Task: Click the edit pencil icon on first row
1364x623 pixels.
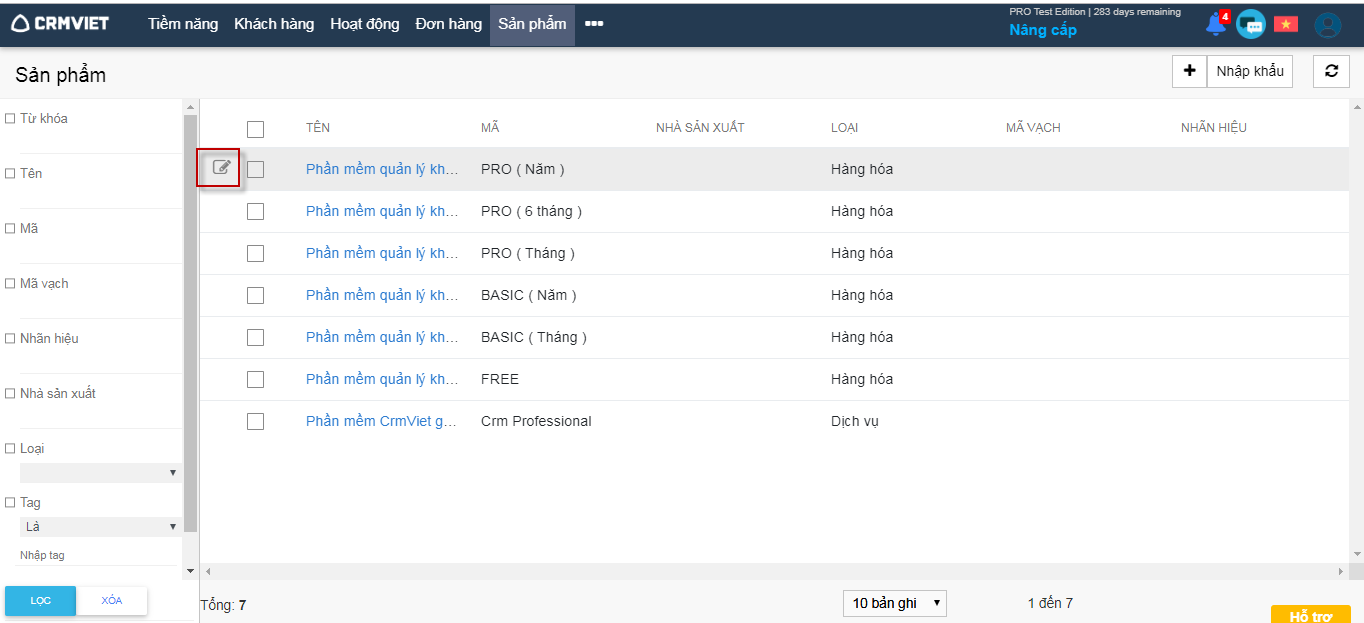Action: click(x=221, y=168)
